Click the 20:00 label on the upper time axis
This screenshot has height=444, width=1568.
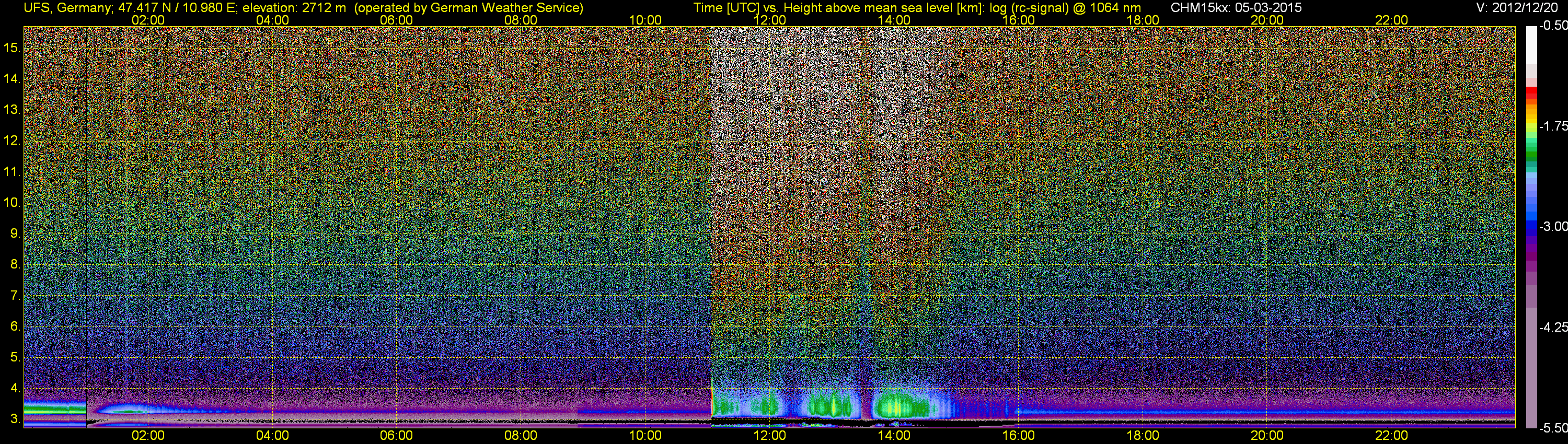[x=1267, y=20]
